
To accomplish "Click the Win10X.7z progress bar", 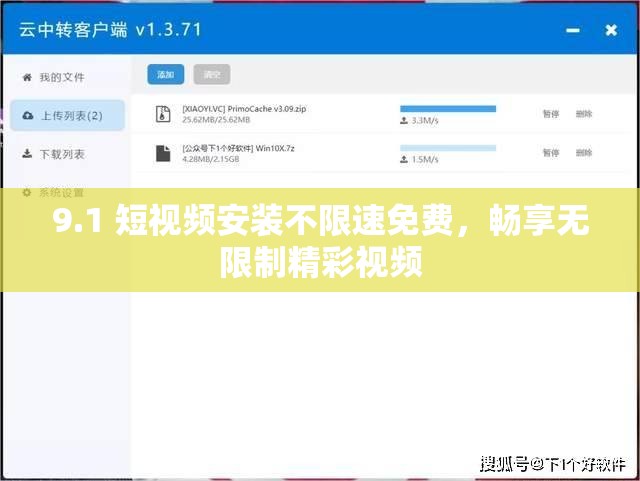I will pos(448,148).
